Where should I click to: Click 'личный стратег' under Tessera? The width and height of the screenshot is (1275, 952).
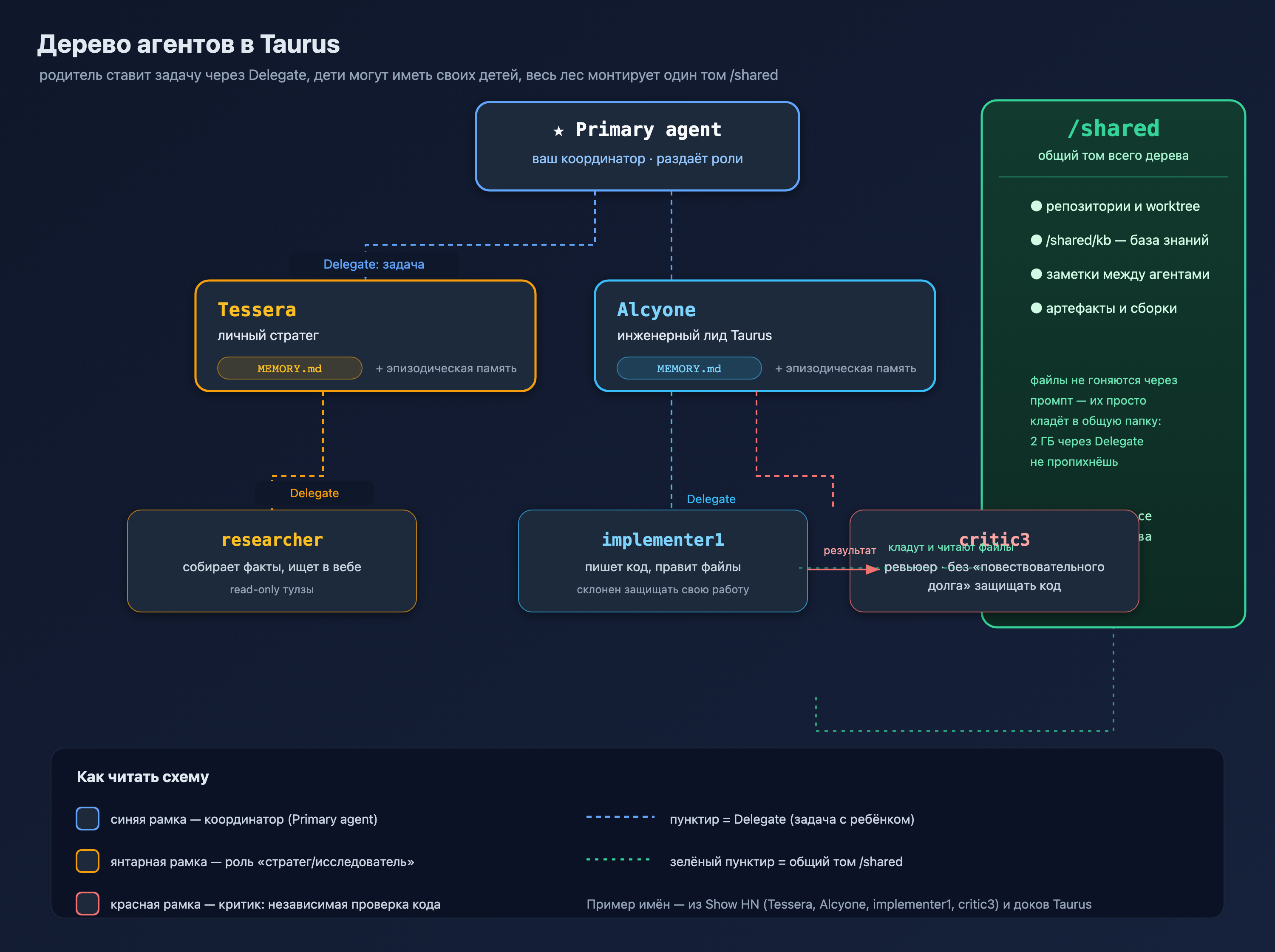[268, 335]
